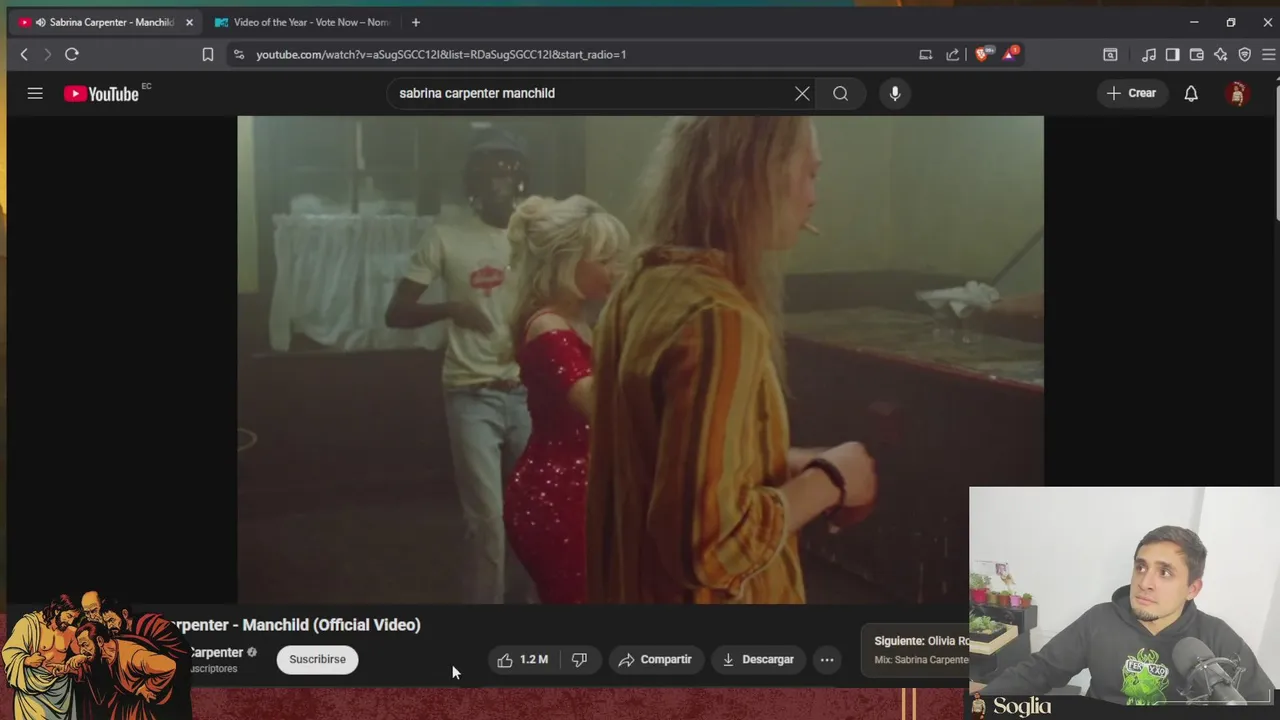Dislike the video with thumbs down
Screen dimensions: 1280x720
tap(579, 659)
